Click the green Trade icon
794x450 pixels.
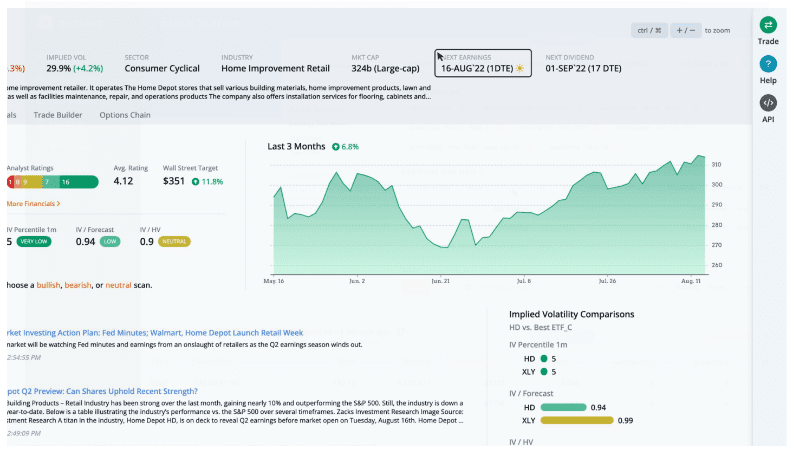click(x=768, y=25)
